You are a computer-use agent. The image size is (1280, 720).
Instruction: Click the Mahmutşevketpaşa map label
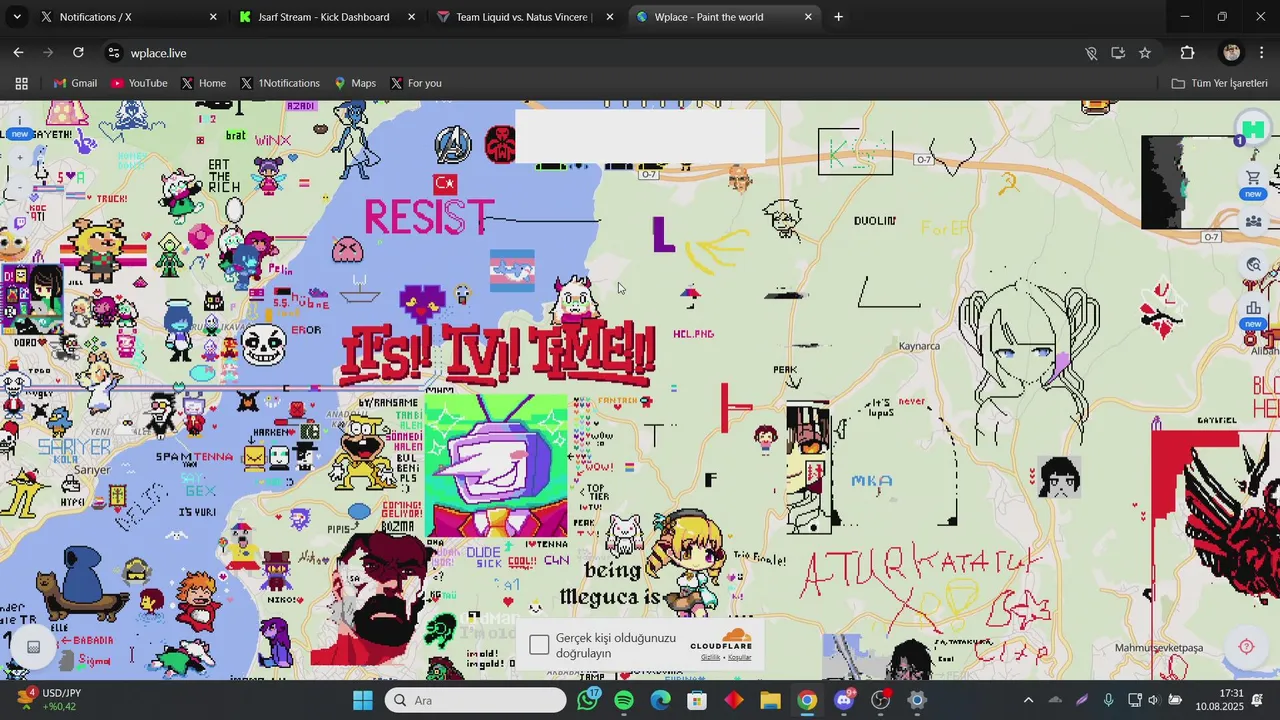pyautogui.click(x=1159, y=648)
